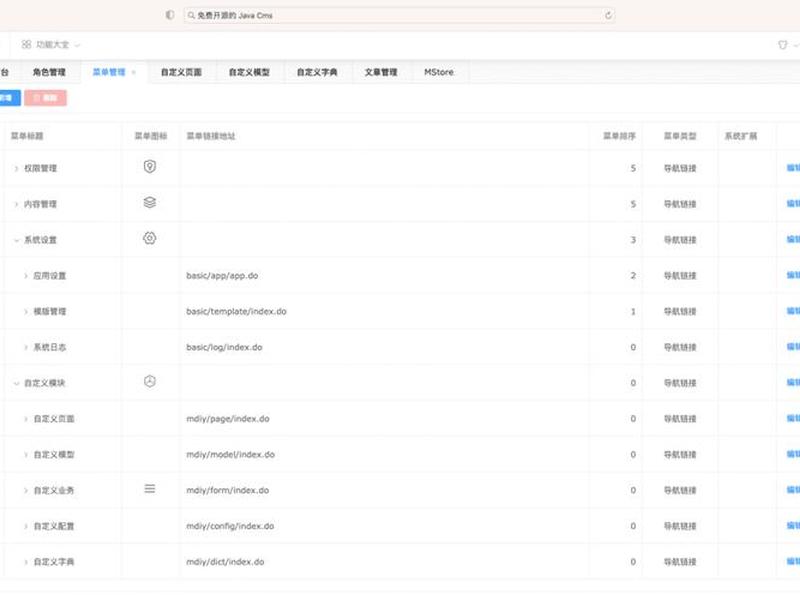
Task: Click the layers icon in 内容管理 row
Action: tap(149, 203)
